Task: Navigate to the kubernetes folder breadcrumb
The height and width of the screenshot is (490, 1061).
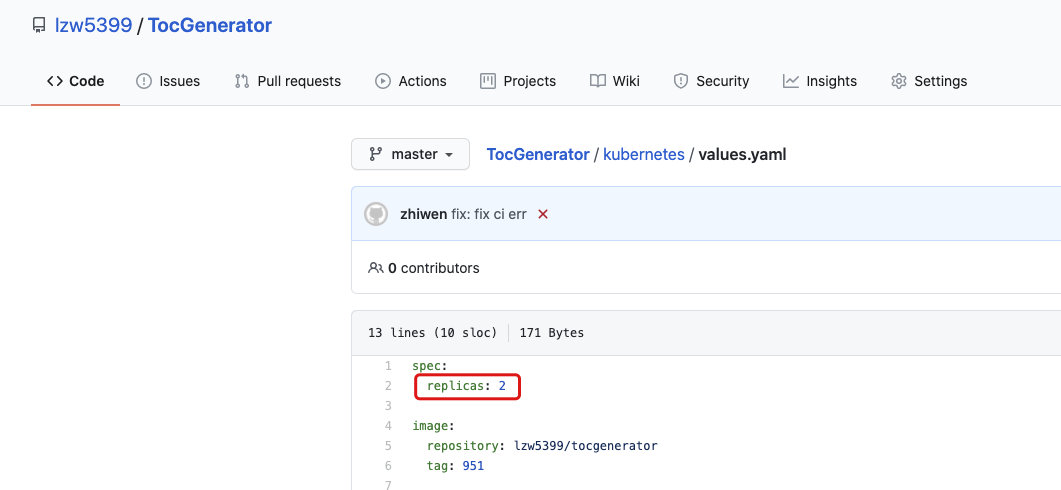Action: 644,154
